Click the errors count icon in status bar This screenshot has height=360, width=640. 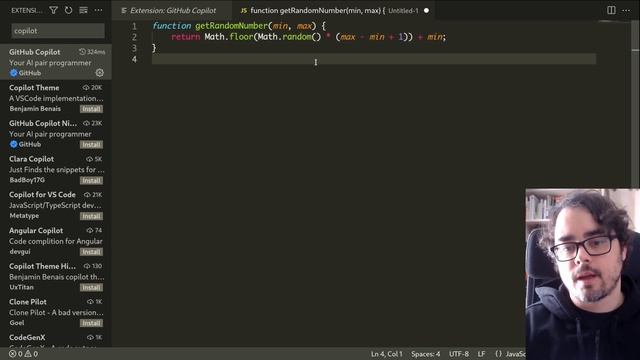tap(13, 354)
